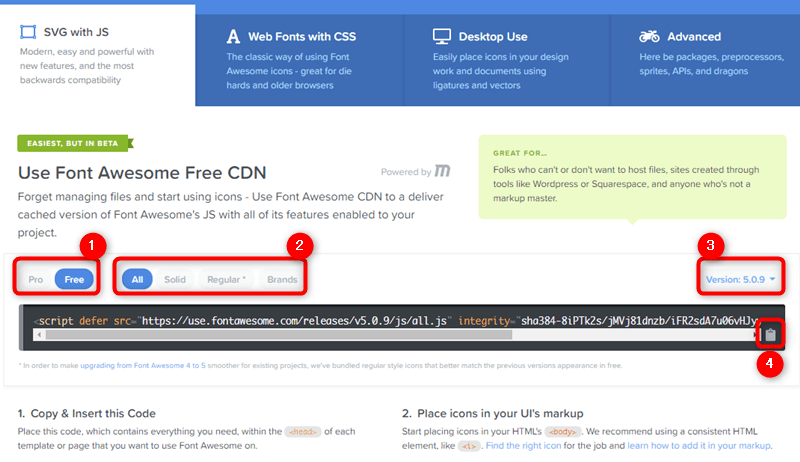Open the Version: 5.0.9 dropdown
The height and width of the screenshot is (462, 800).
point(739,279)
